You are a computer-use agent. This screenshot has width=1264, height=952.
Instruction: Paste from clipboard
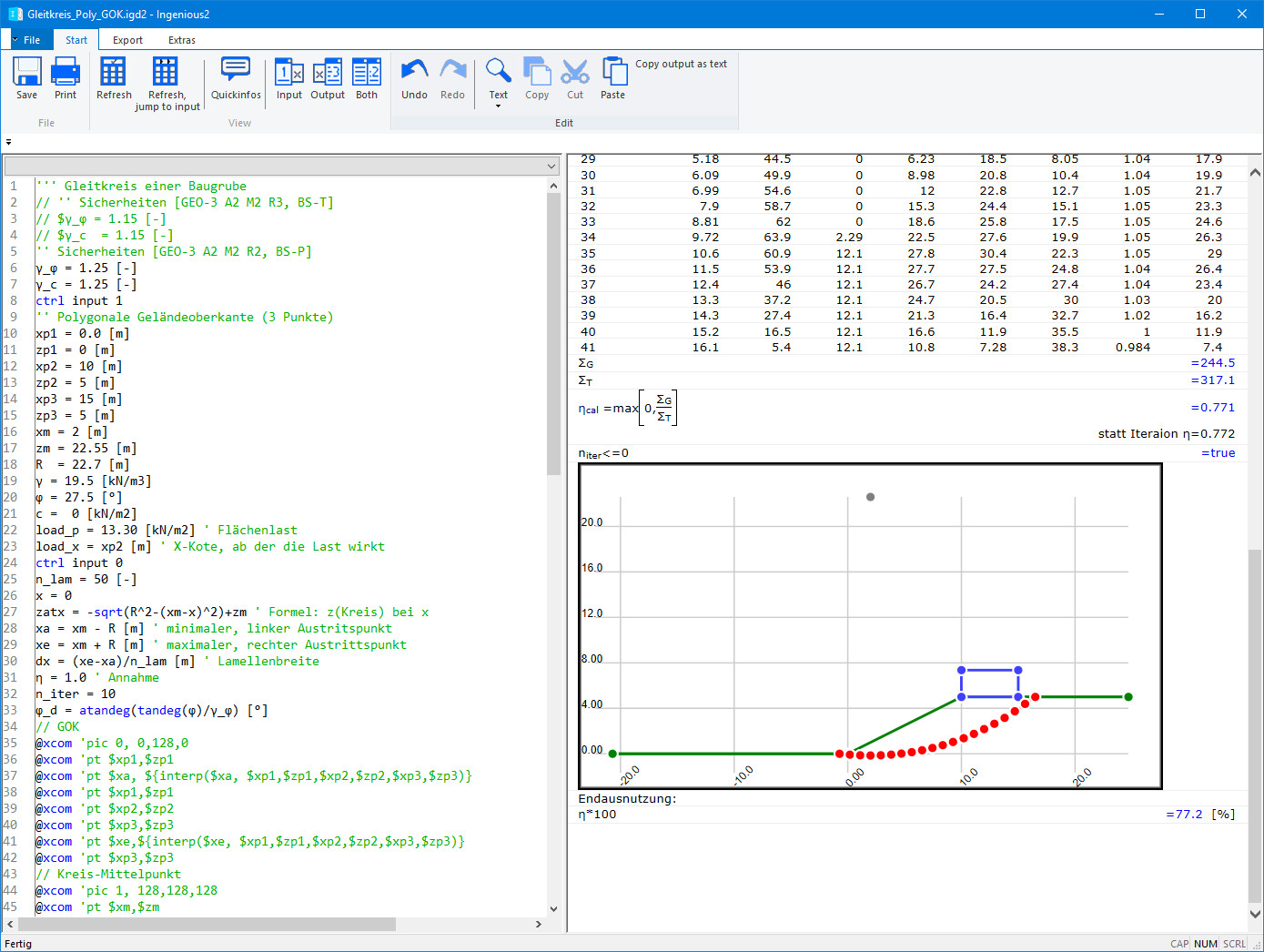pyautogui.click(x=612, y=80)
